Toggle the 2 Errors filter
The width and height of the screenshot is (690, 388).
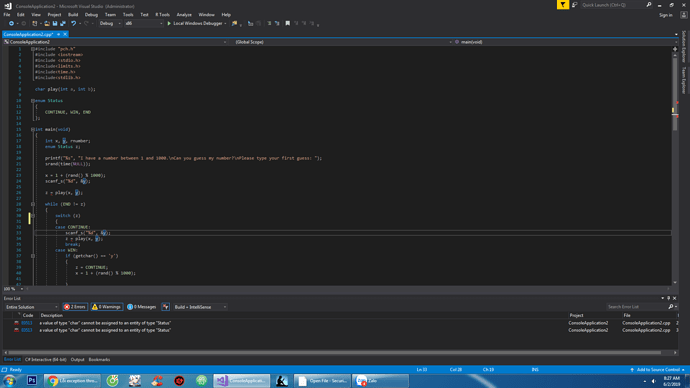(75, 307)
